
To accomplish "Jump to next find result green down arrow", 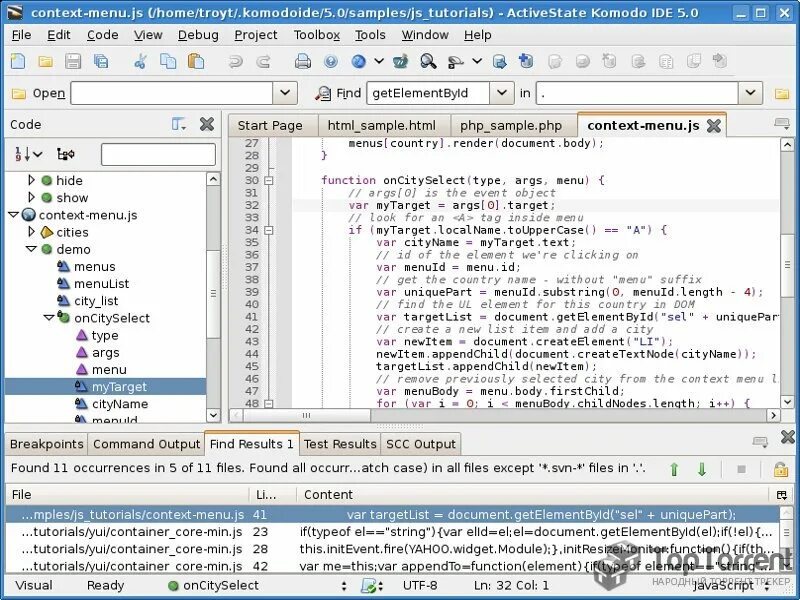I will pos(702,469).
